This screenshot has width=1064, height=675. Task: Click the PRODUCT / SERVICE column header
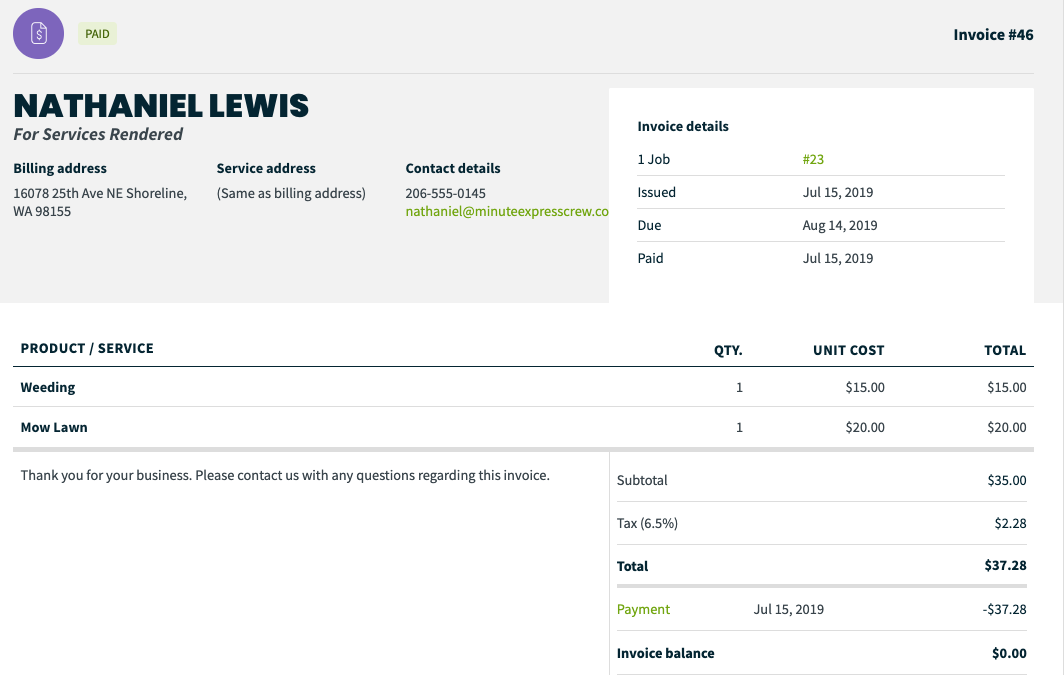click(87, 348)
